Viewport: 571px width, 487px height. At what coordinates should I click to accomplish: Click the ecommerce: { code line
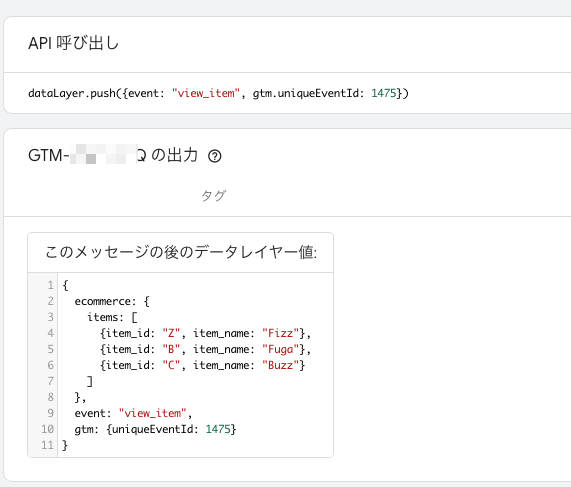(x=112, y=301)
